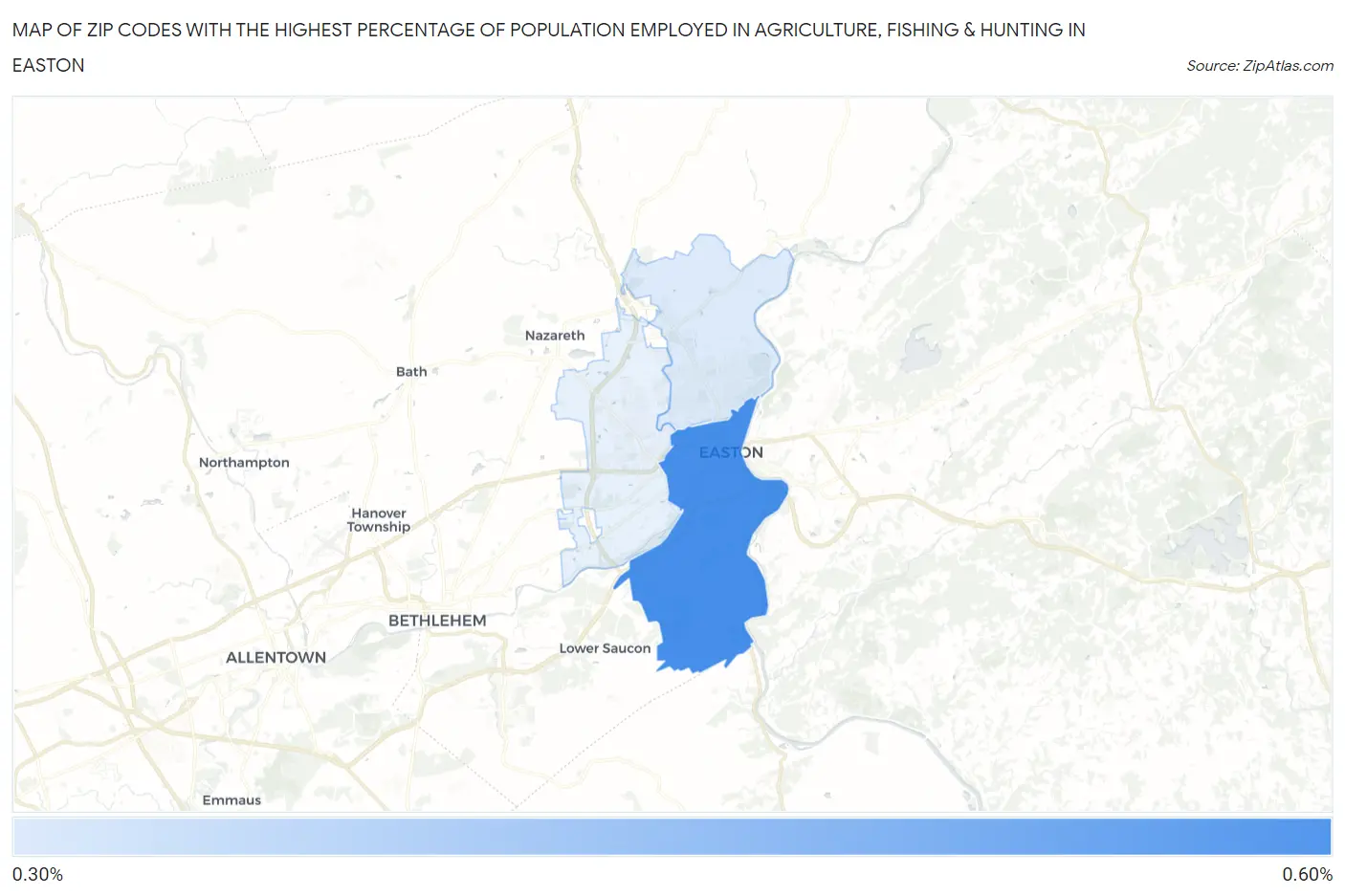
Task: Click the ALLENTOWN map label
Action: pyautogui.click(x=276, y=658)
